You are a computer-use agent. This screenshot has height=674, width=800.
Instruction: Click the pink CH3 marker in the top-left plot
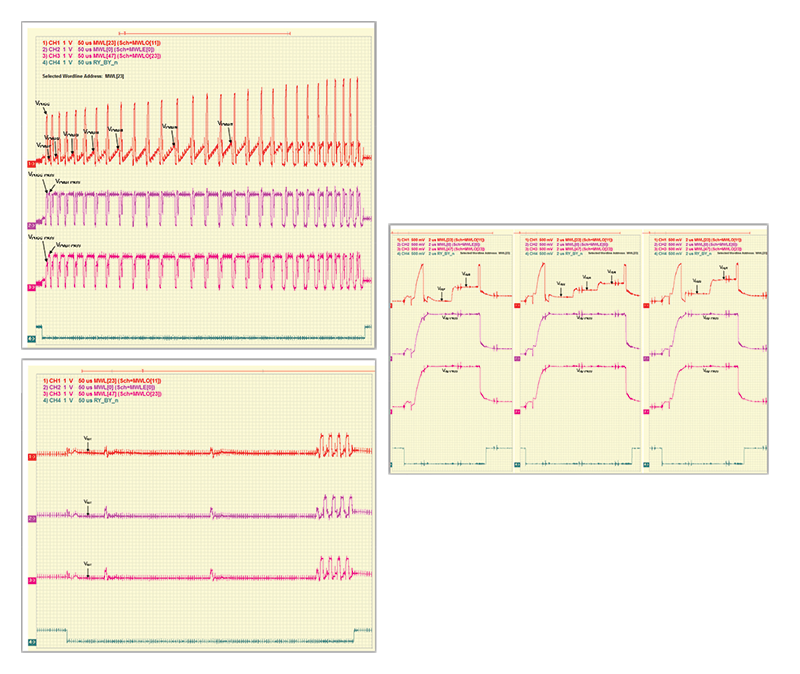click(32, 286)
